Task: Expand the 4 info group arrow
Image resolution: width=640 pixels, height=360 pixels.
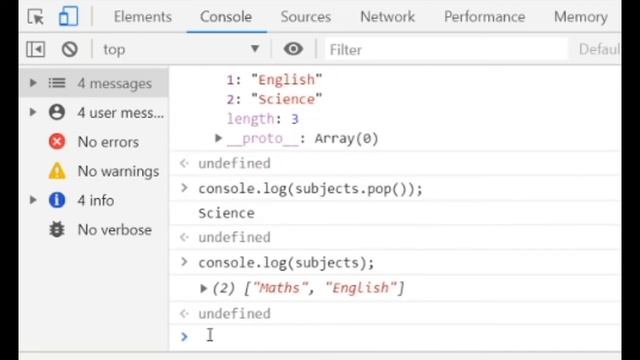Action: pyautogui.click(x=33, y=200)
